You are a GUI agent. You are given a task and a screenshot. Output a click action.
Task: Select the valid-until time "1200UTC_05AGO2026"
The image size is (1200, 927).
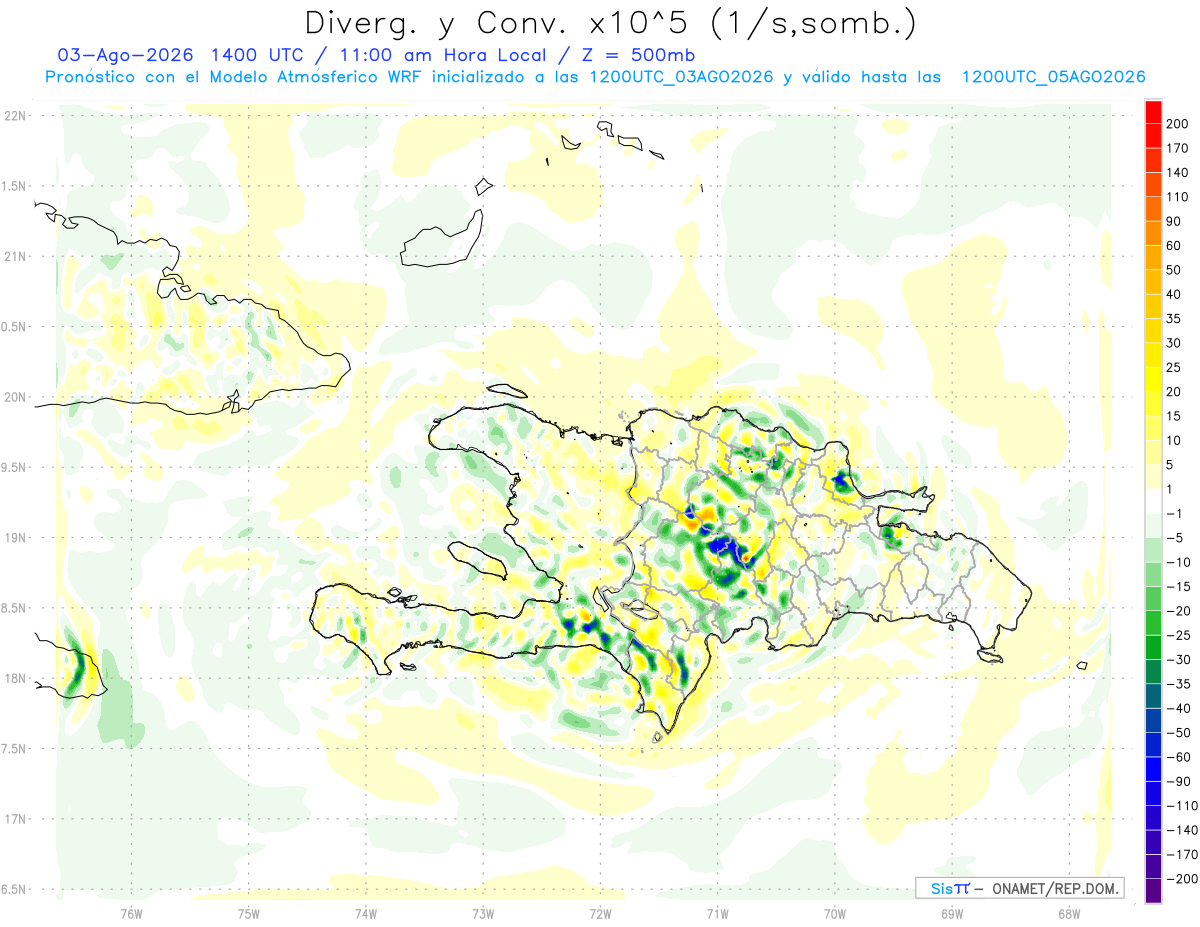point(1053,77)
